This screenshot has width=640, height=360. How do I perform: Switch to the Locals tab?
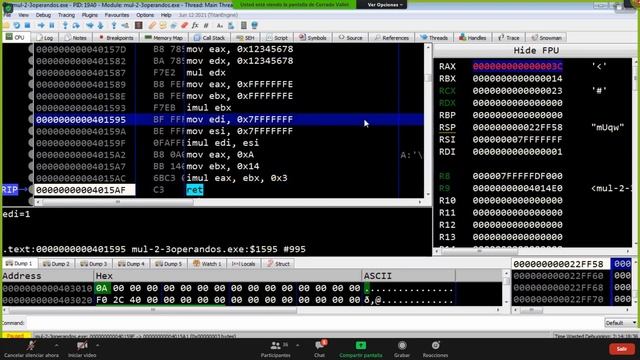coord(244,264)
